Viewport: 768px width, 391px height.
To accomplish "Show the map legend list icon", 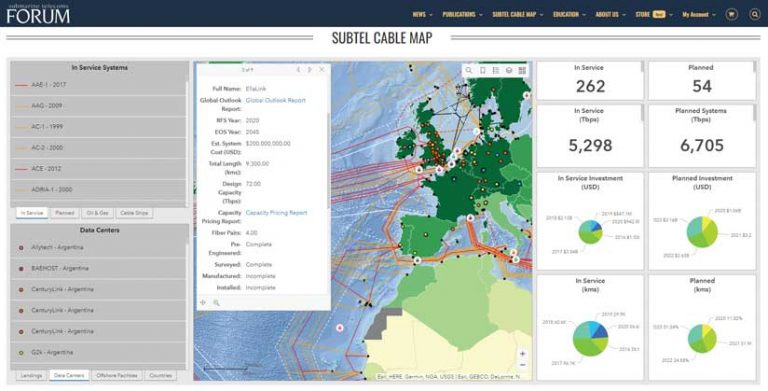I will coord(496,71).
